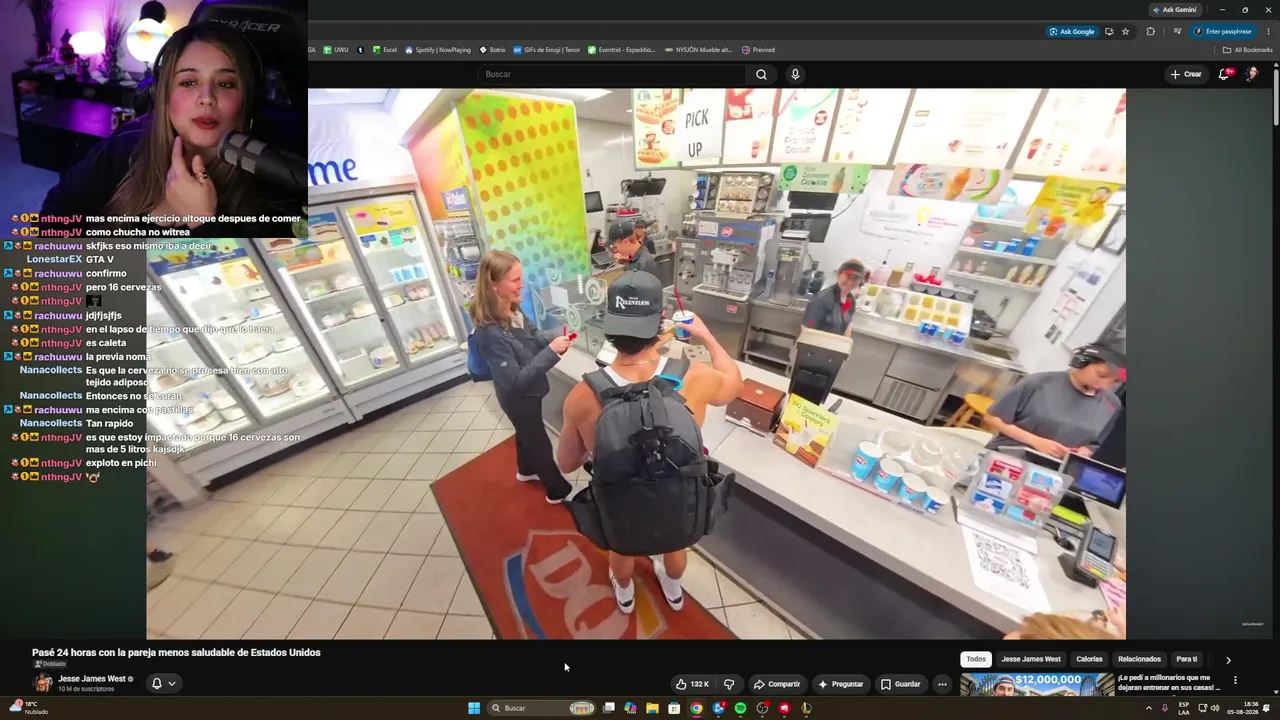Click into the YouTube Buscar search field
Screen dimensions: 1280x720
coord(612,74)
